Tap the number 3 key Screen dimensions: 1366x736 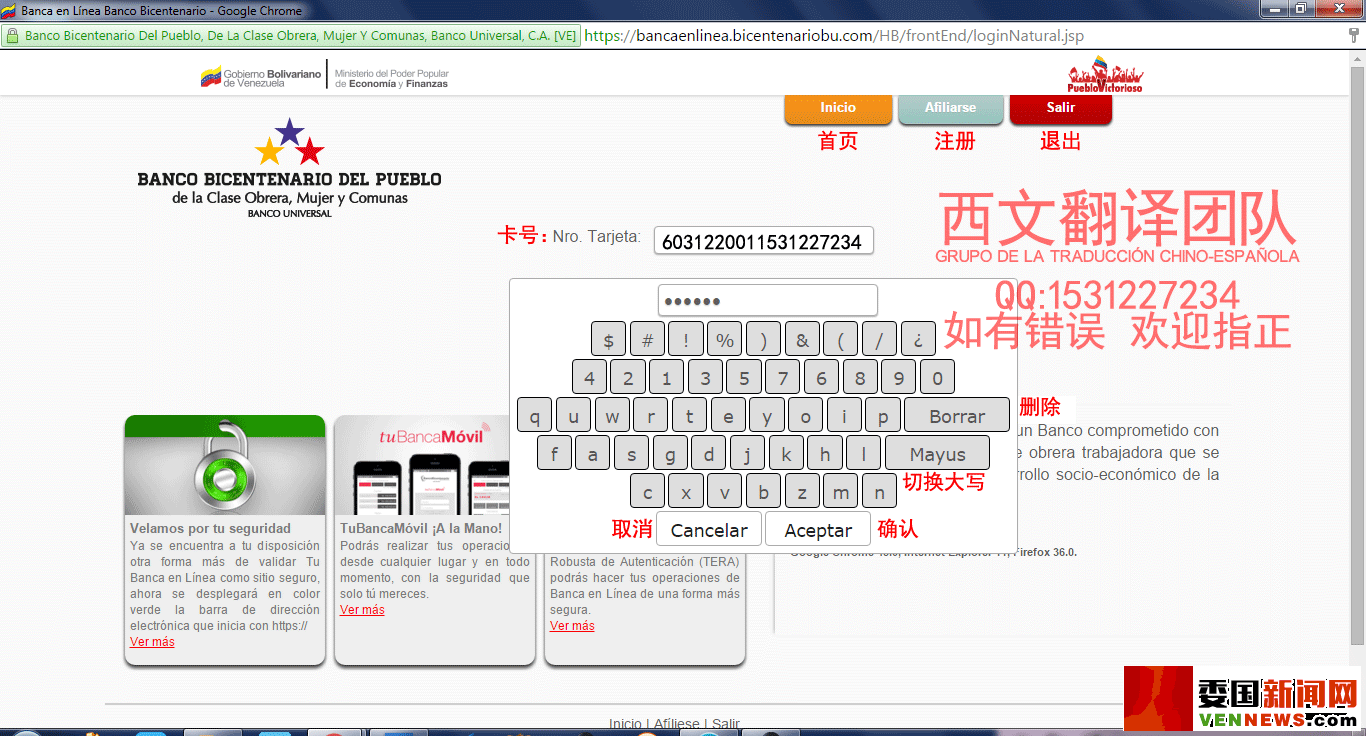pos(705,377)
